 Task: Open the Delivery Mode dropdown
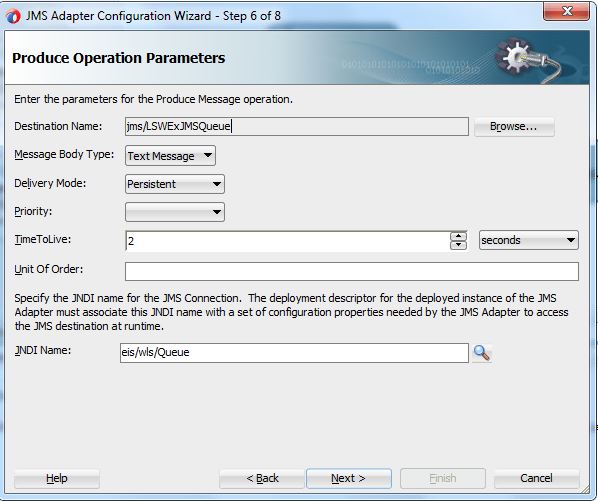pyautogui.click(x=175, y=184)
